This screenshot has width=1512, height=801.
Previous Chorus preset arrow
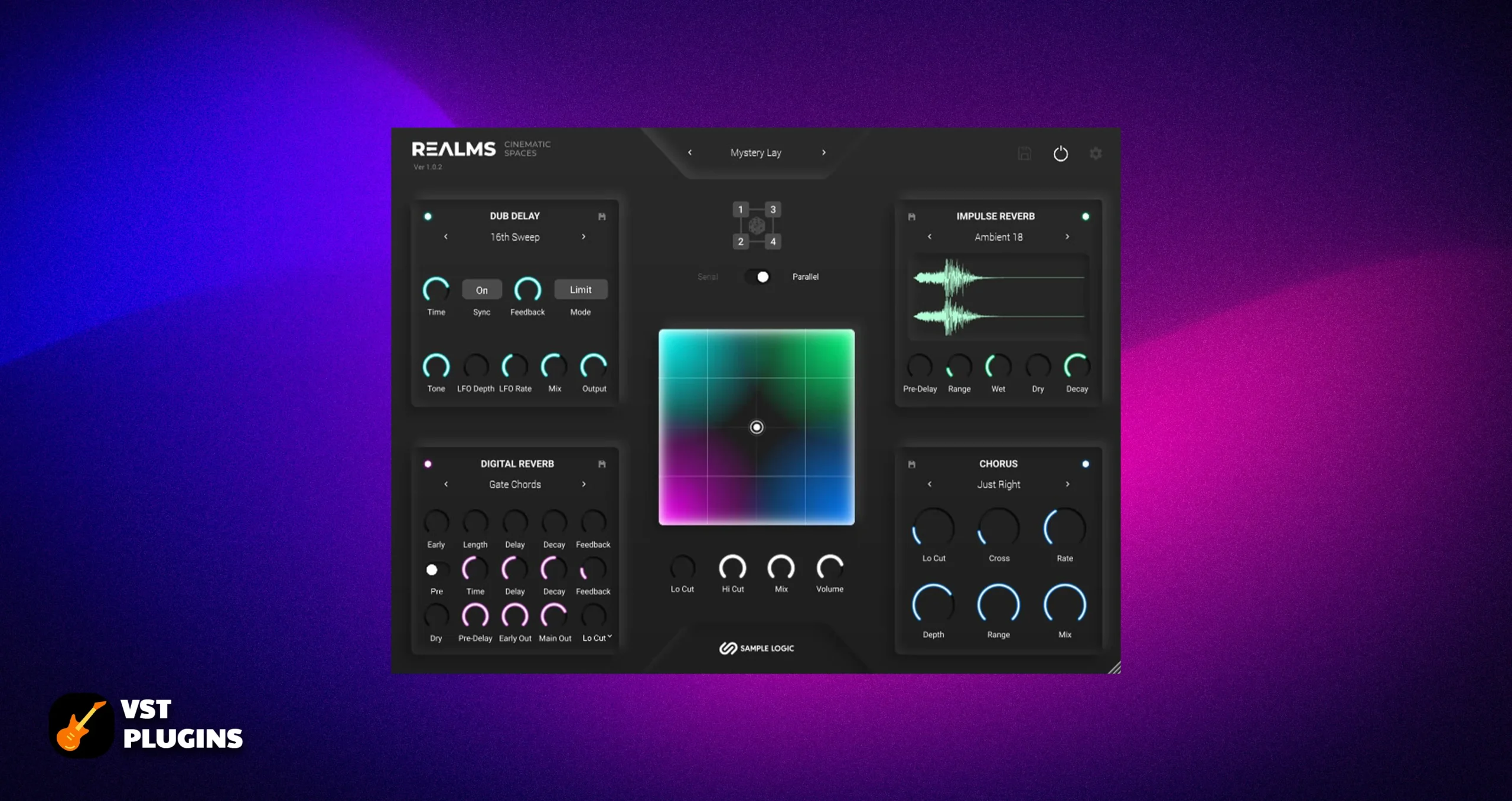930,484
